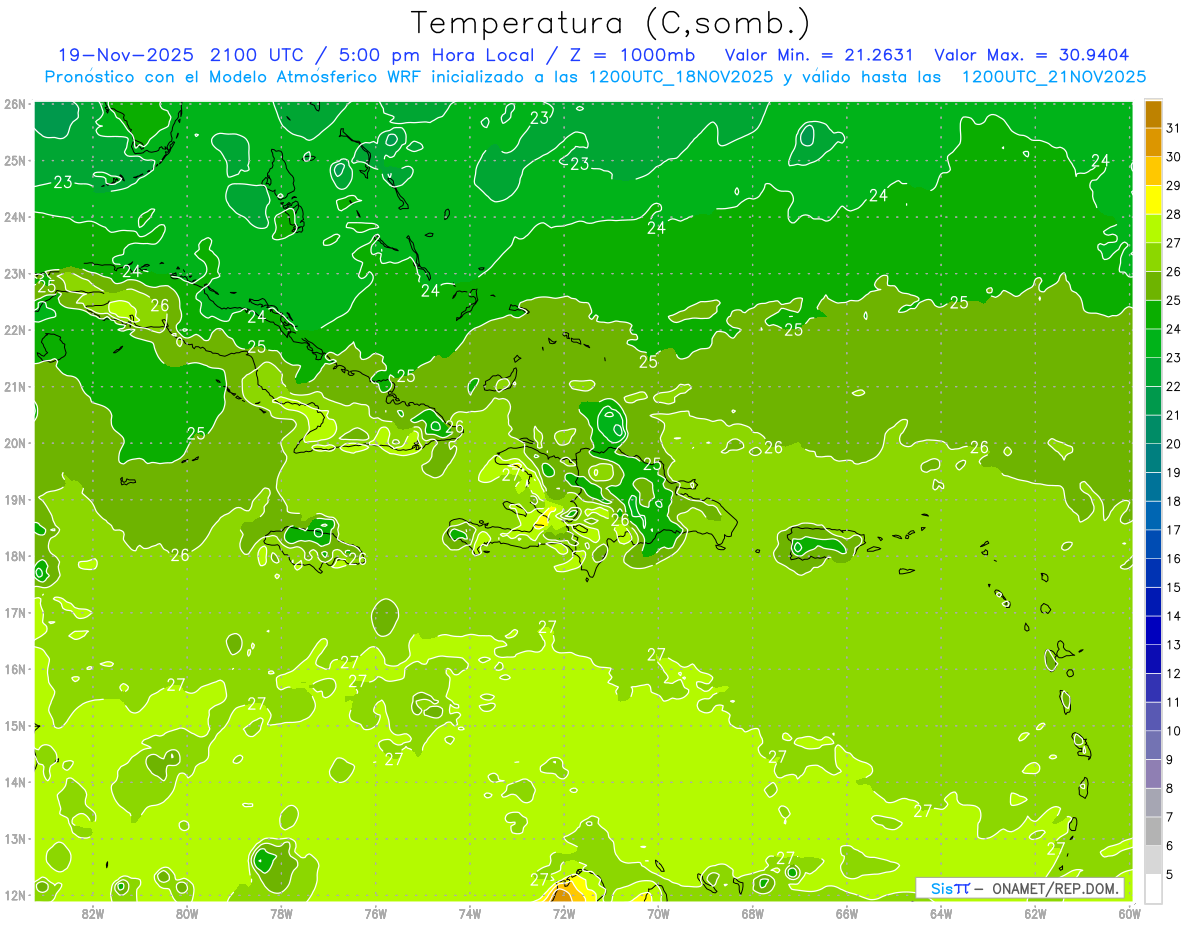This screenshot has height=927, width=1200.
Task: Click the 'Valor Min. = 21.2631' readout
Action: tap(819, 55)
